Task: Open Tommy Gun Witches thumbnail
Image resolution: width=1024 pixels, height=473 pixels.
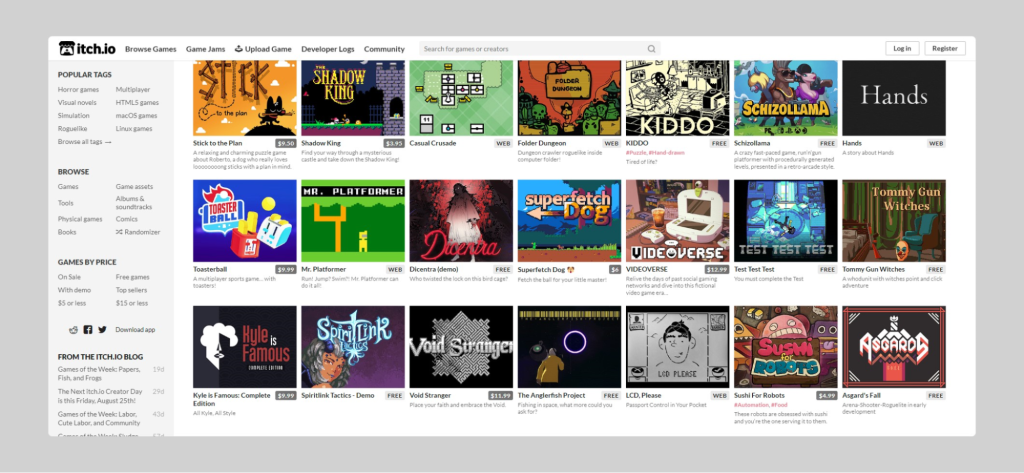Action: (894, 221)
